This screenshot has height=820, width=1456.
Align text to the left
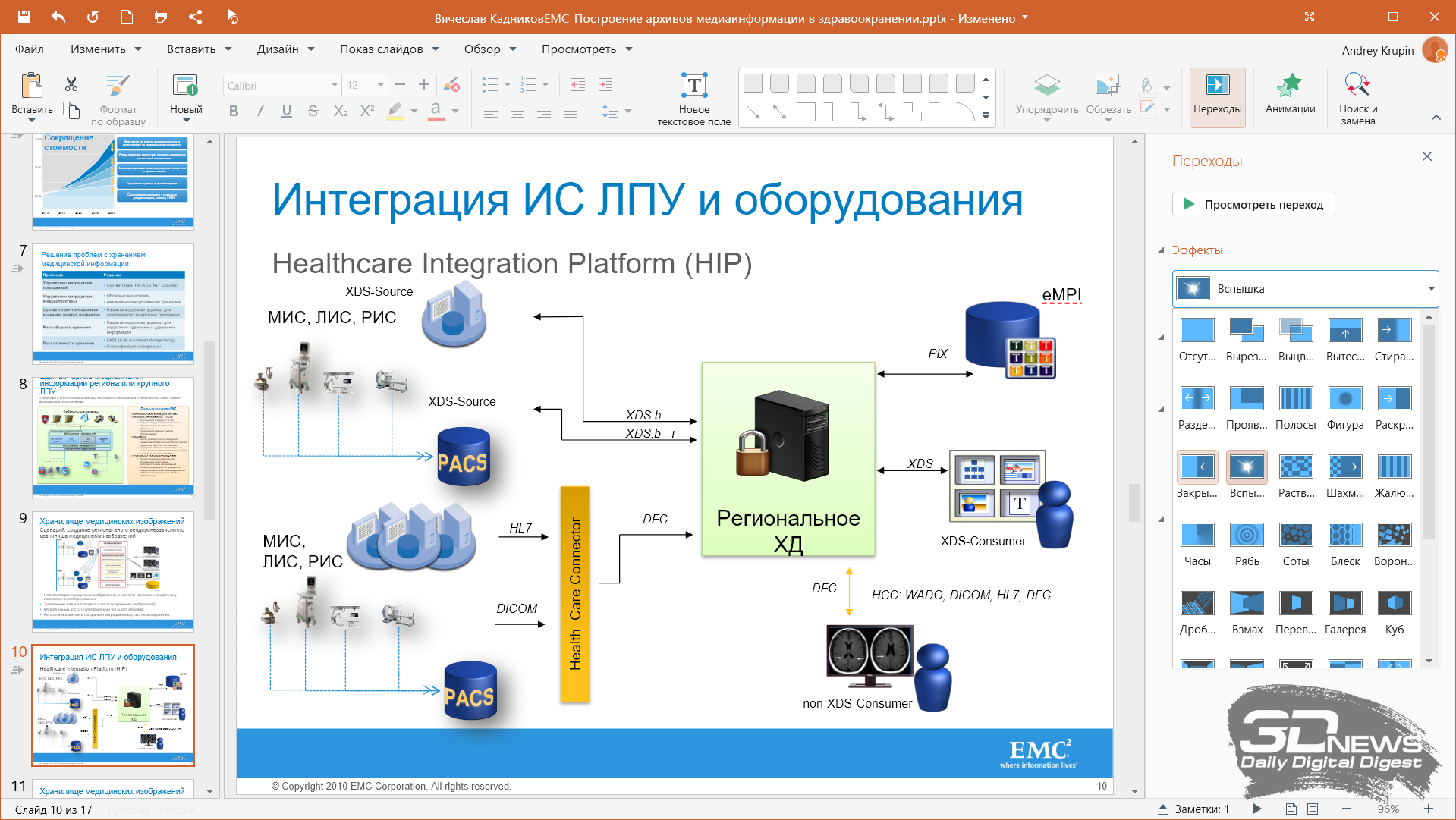click(491, 111)
